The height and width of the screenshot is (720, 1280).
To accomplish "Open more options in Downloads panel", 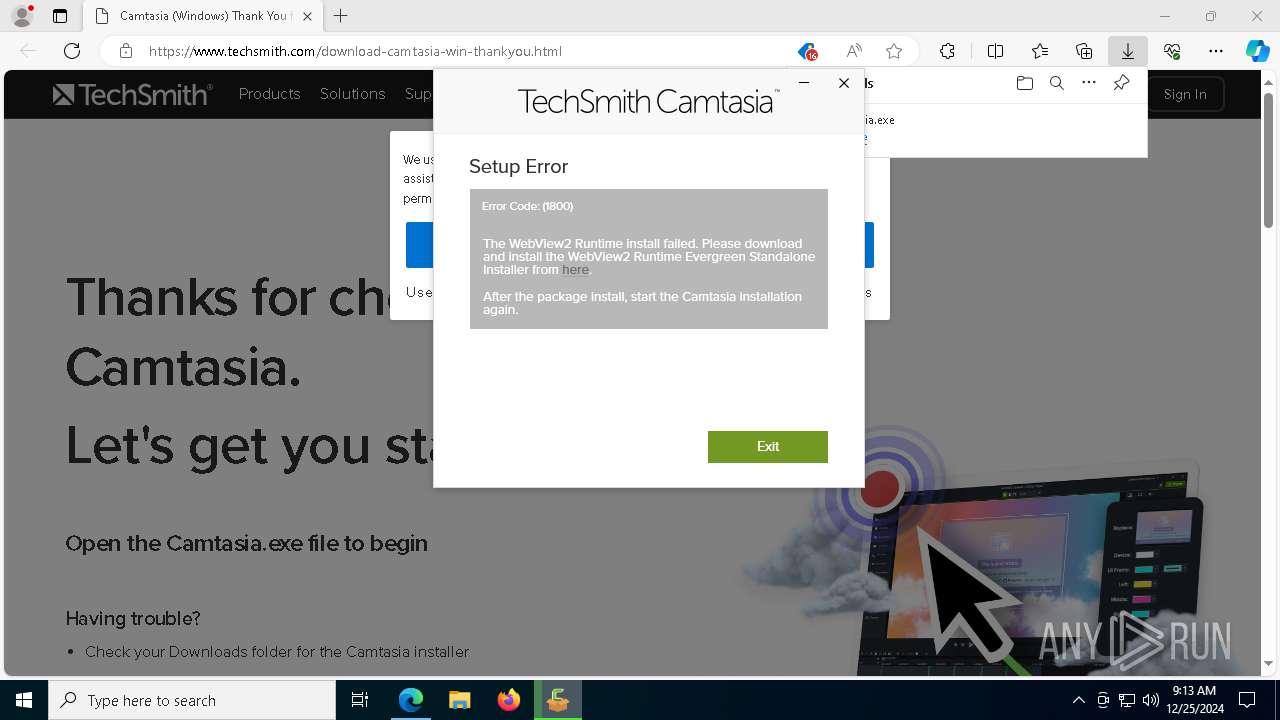I will click(x=1089, y=83).
